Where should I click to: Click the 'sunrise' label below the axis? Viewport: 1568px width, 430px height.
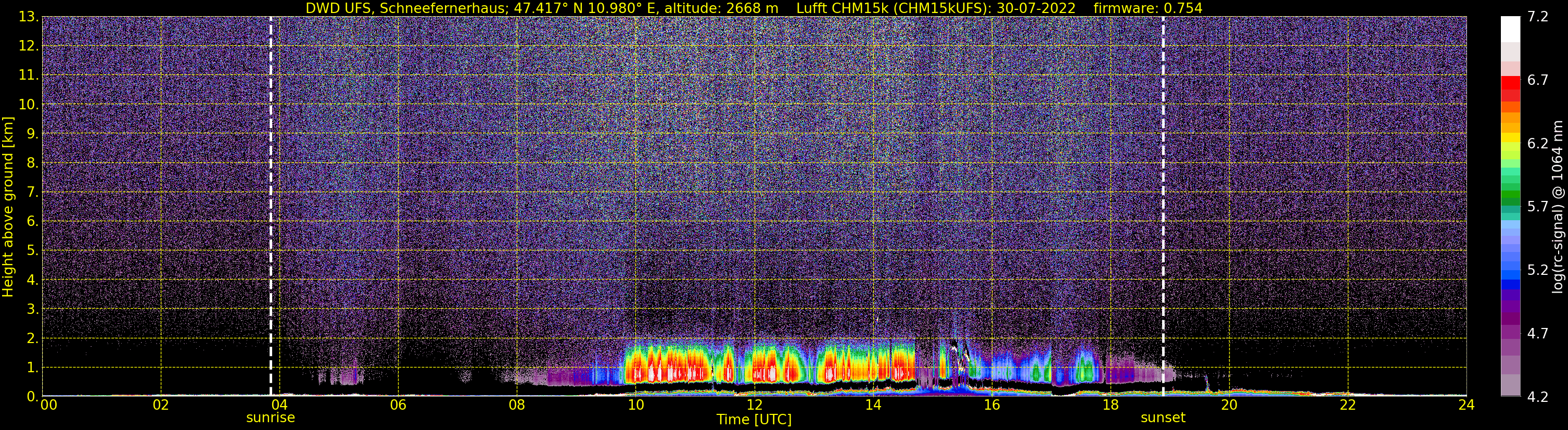click(270, 418)
